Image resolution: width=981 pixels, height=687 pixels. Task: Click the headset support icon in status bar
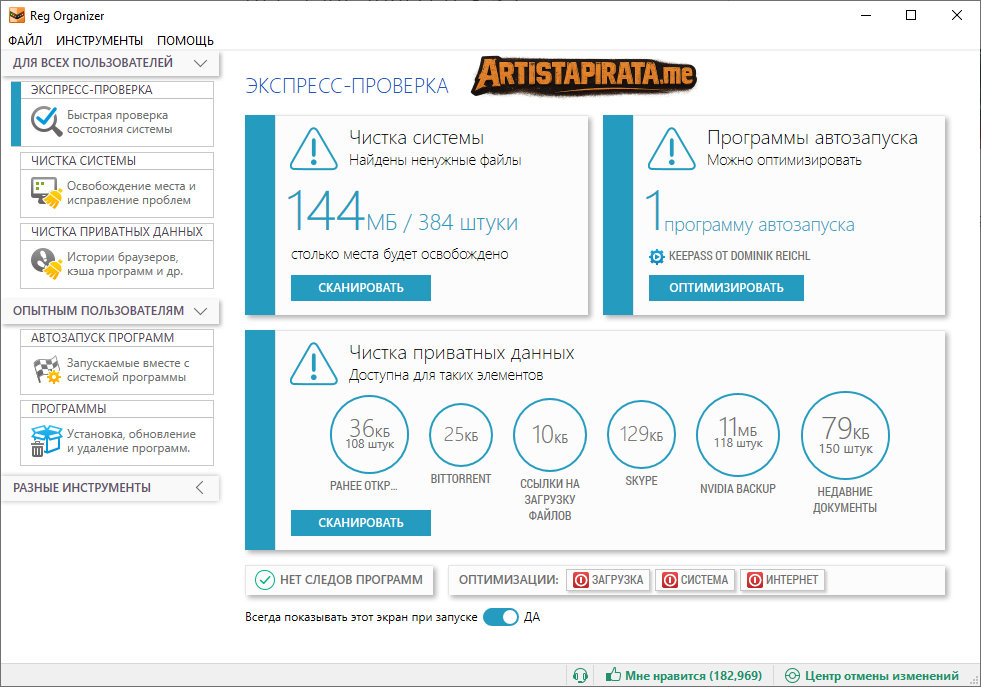[579, 675]
